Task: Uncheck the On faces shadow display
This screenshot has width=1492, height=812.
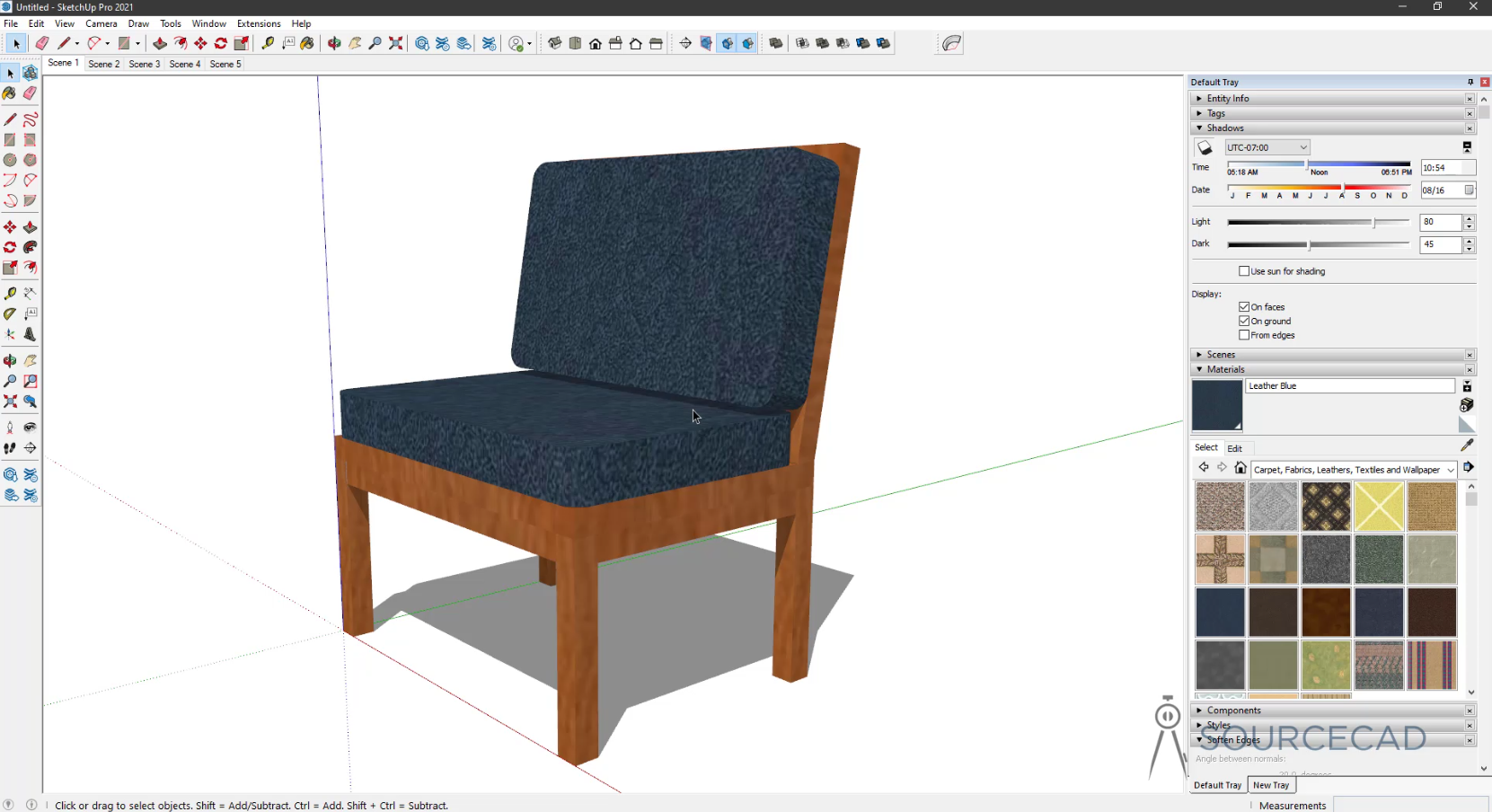Action: click(1244, 307)
